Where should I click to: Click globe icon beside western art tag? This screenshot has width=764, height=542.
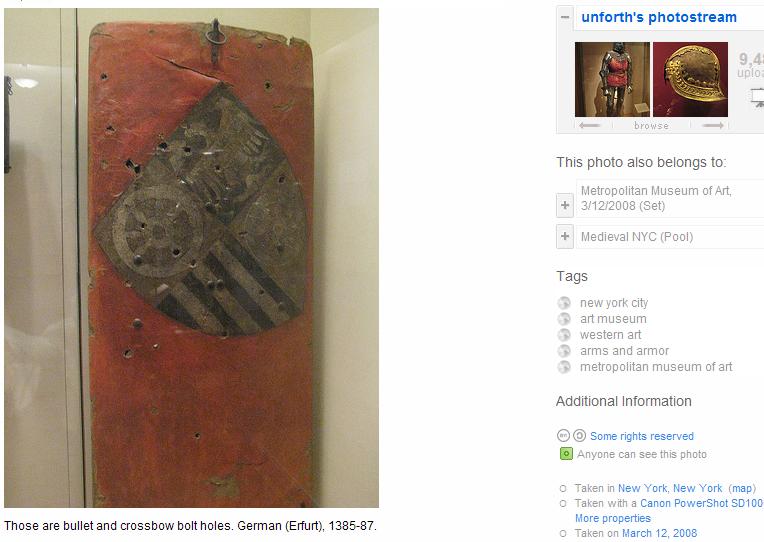click(564, 335)
